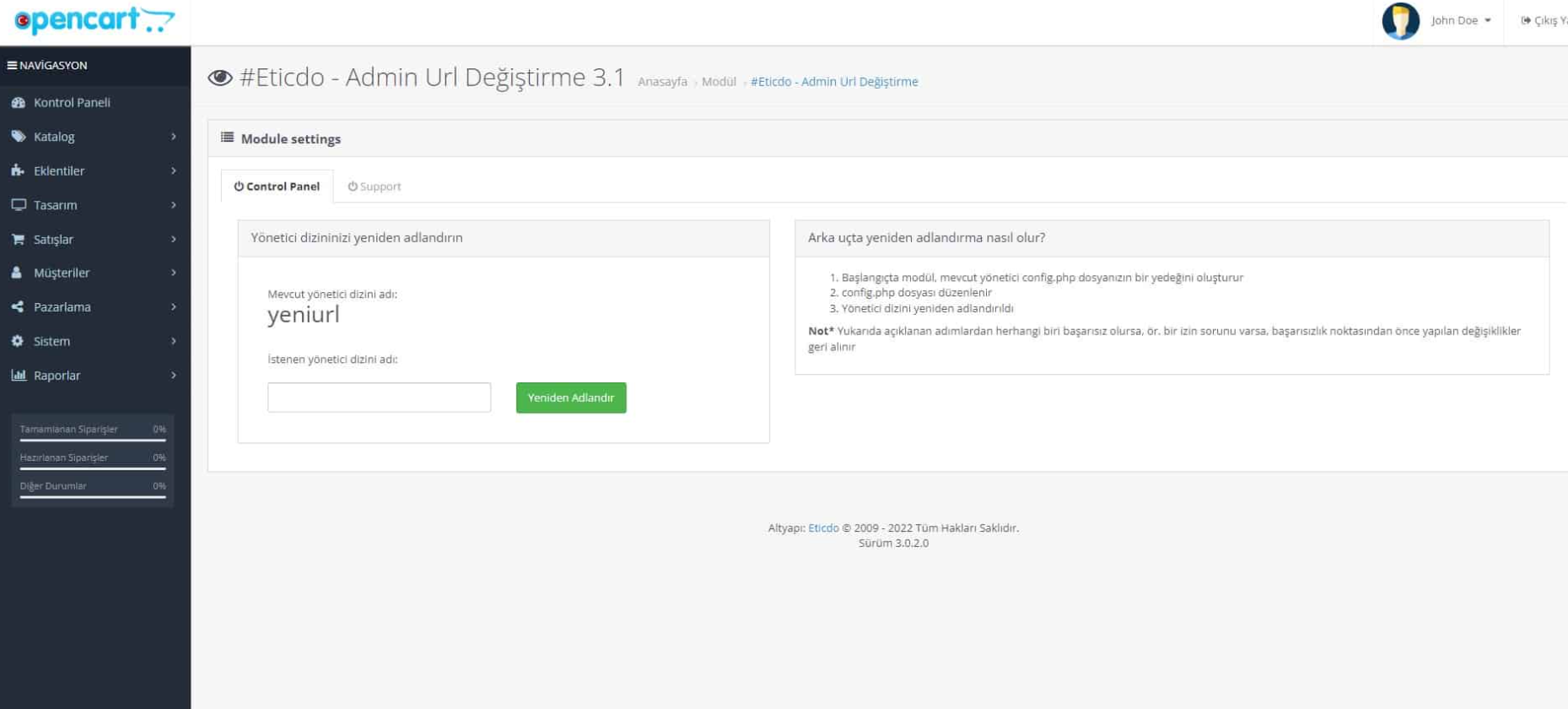Image resolution: width=1568 pixels, height=709 pixels.
Task: Go to Anasayfa breadcrumb
Action: tap(662, 82)
